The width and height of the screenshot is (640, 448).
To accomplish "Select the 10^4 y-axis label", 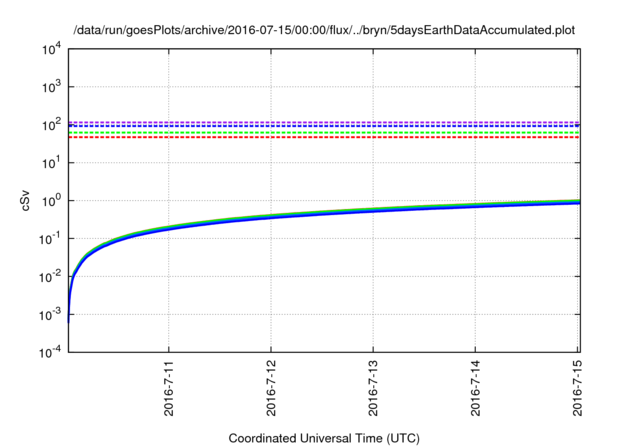I will [51, 50].
